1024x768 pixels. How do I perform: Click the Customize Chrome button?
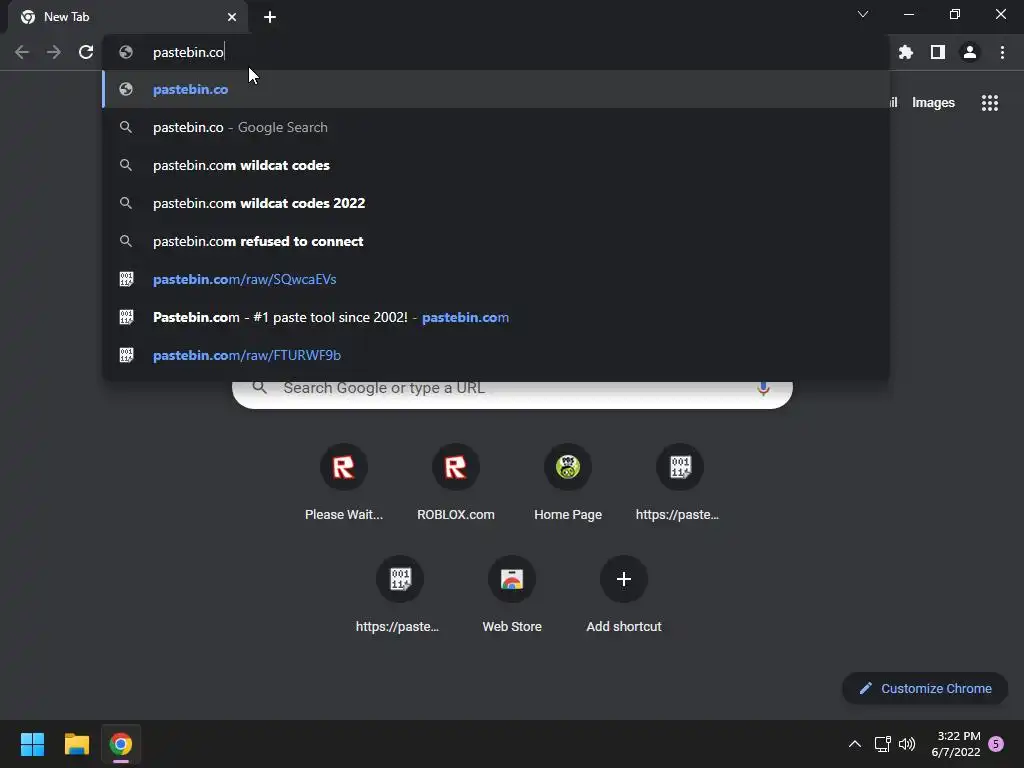[925, 688]
